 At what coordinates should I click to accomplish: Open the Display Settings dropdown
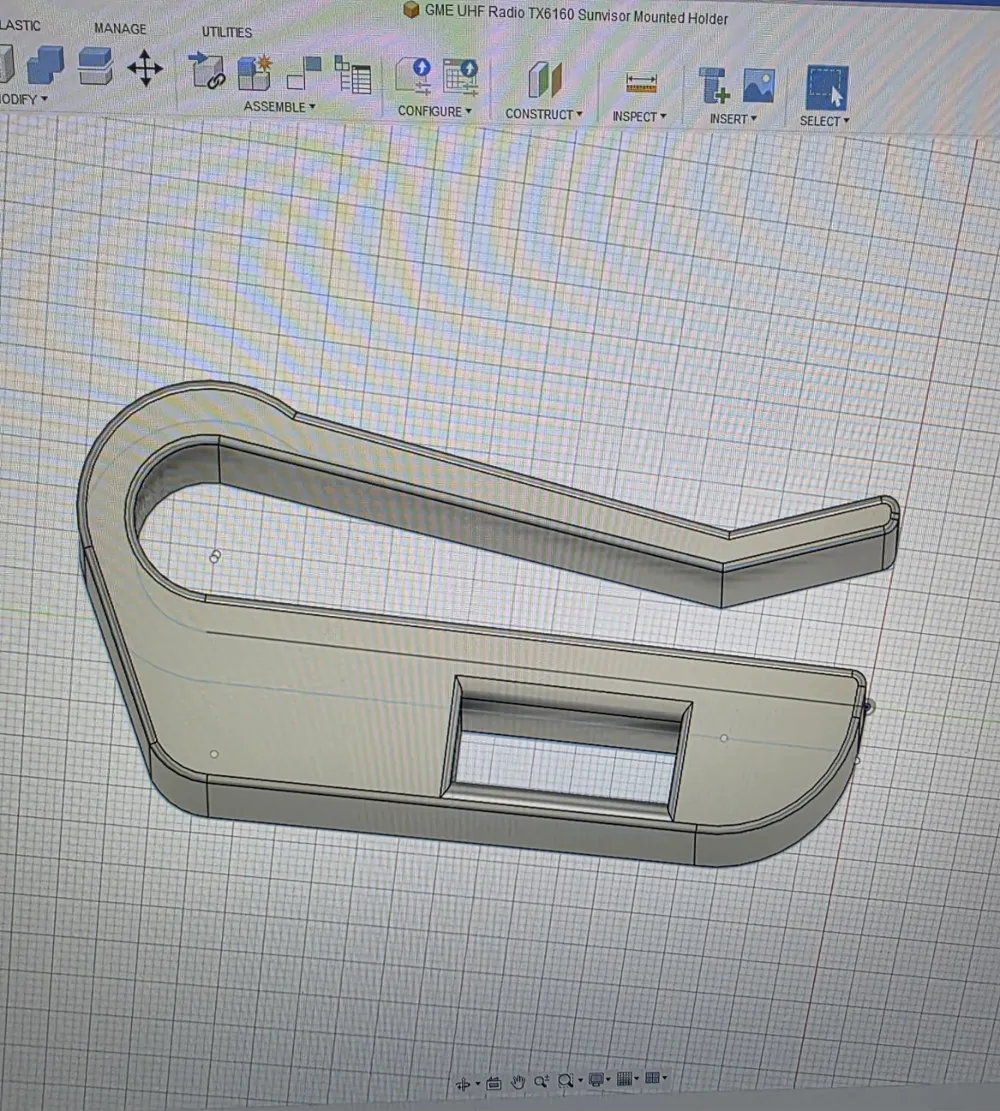[x=598, y=1079]
